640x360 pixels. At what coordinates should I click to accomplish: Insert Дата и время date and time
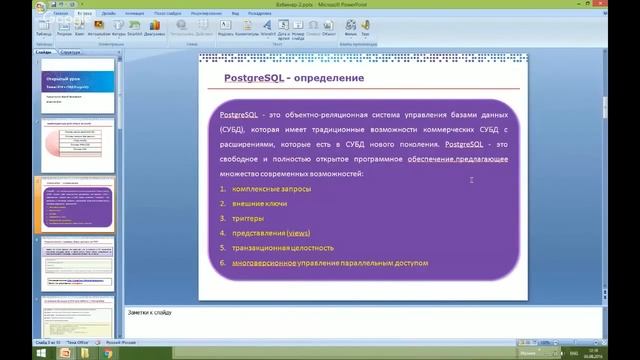point(283,29)
